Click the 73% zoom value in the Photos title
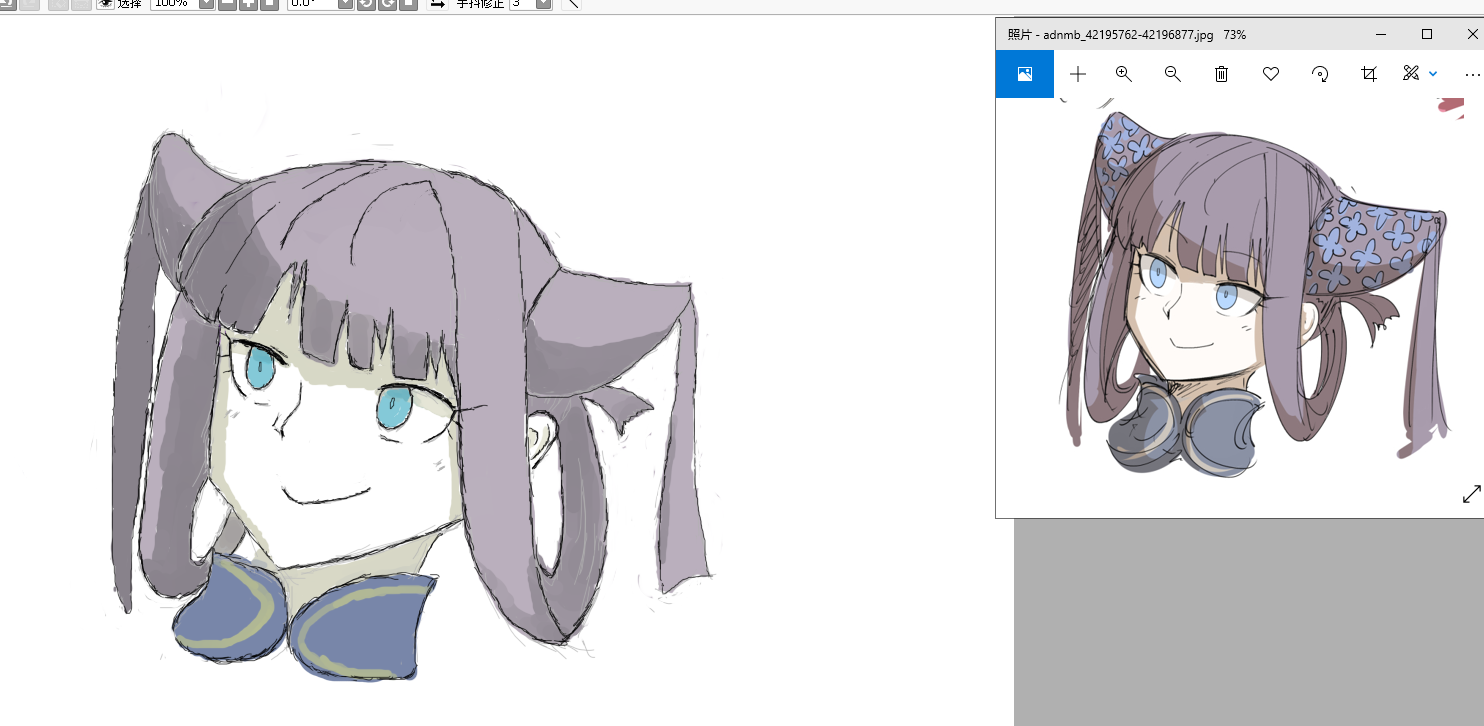The height and width of the screenshot is (726, 1484). click(1235, 35)
